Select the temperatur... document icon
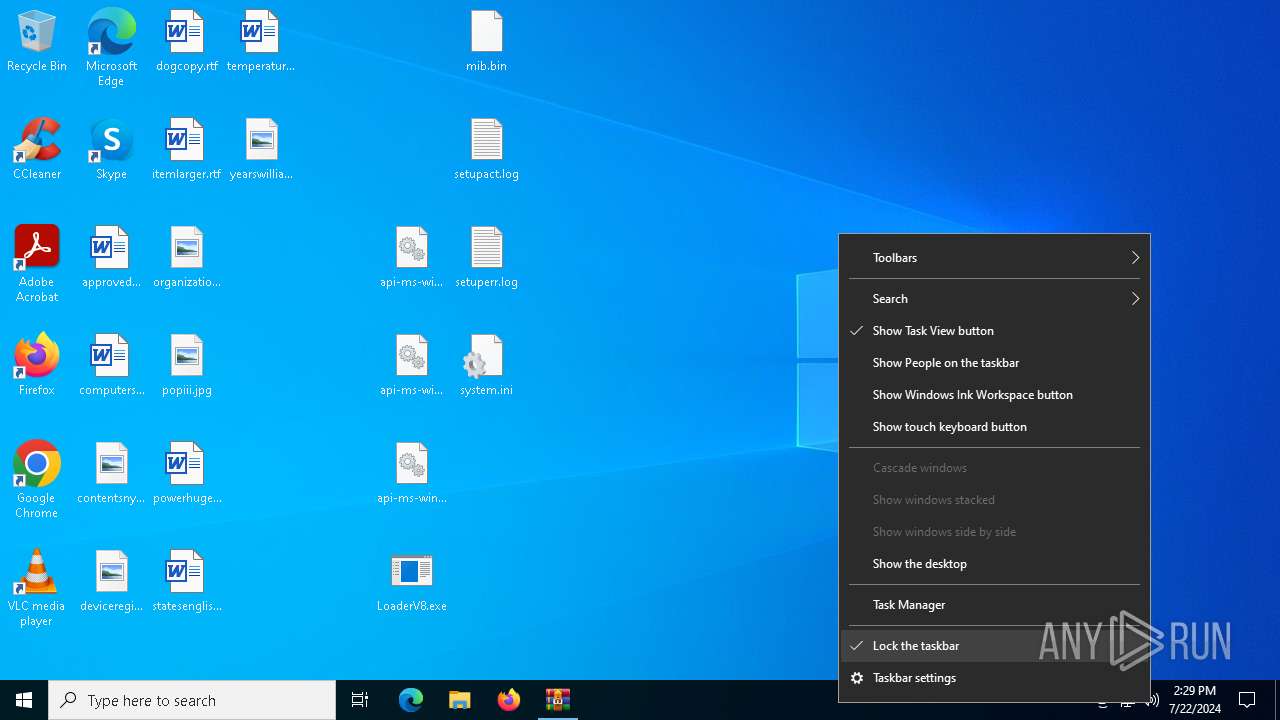Viewport: 1280px width, 720px height. (260, 42)
